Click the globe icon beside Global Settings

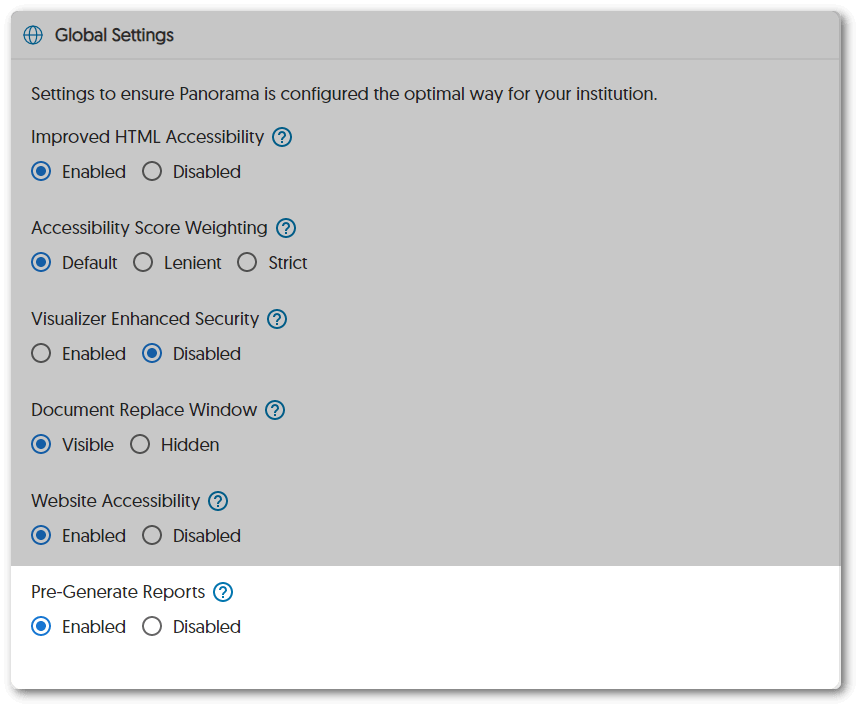(33, 35)
